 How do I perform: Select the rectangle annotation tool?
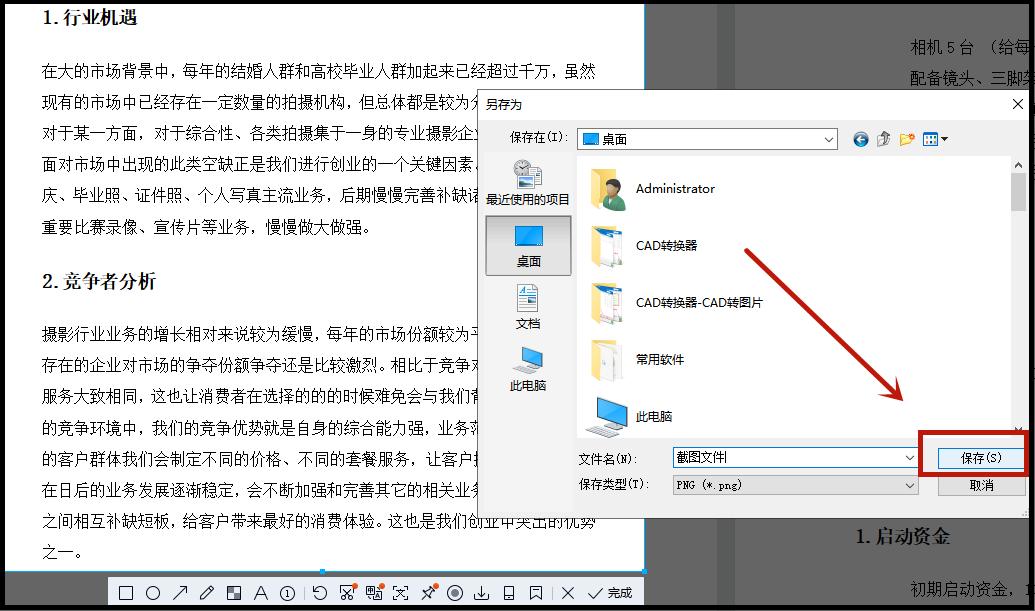(x=125, y=592)
